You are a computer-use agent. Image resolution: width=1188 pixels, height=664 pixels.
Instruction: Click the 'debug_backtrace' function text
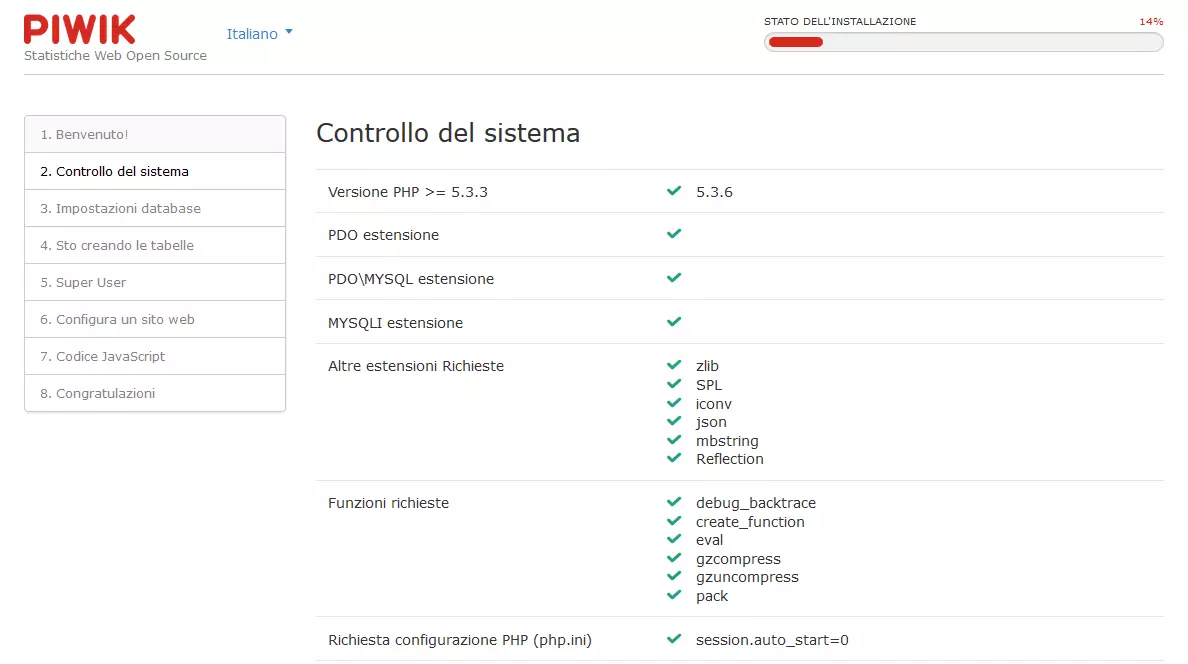point(756,503)
